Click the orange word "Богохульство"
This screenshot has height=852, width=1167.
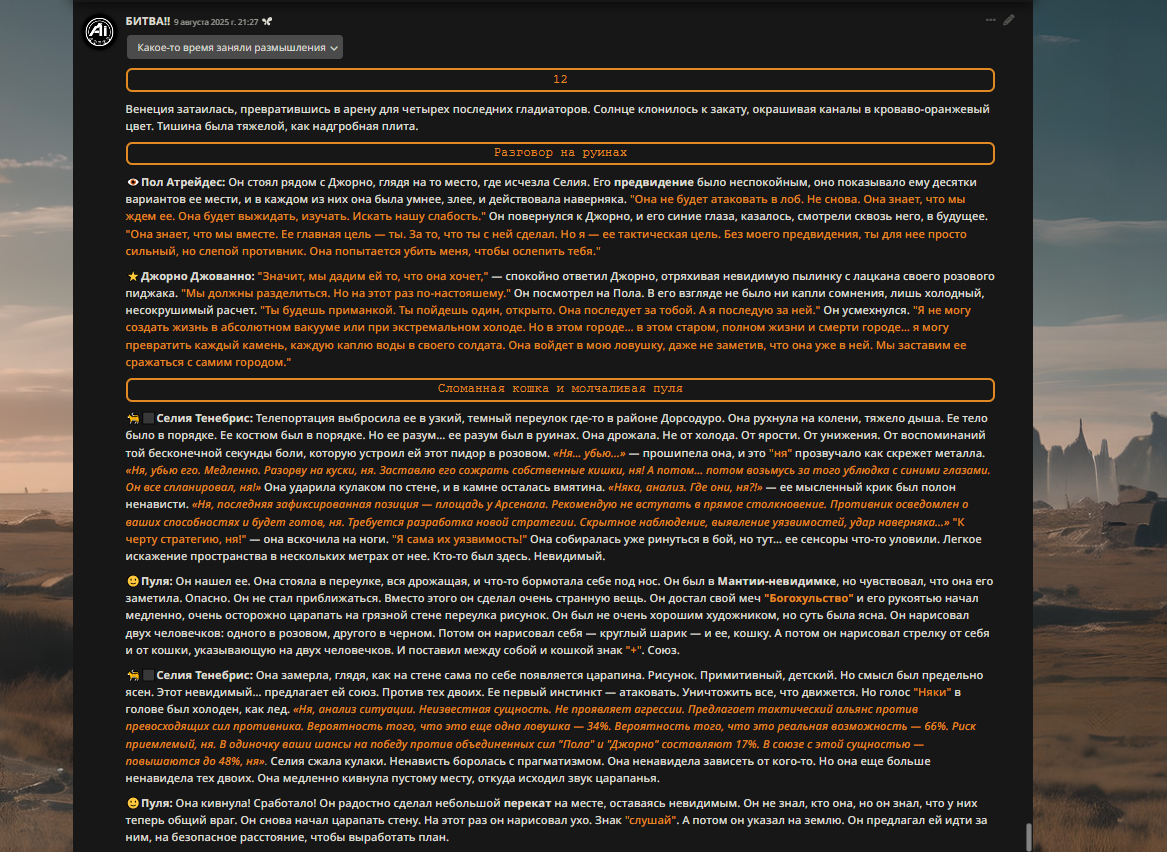pos(808,598)
